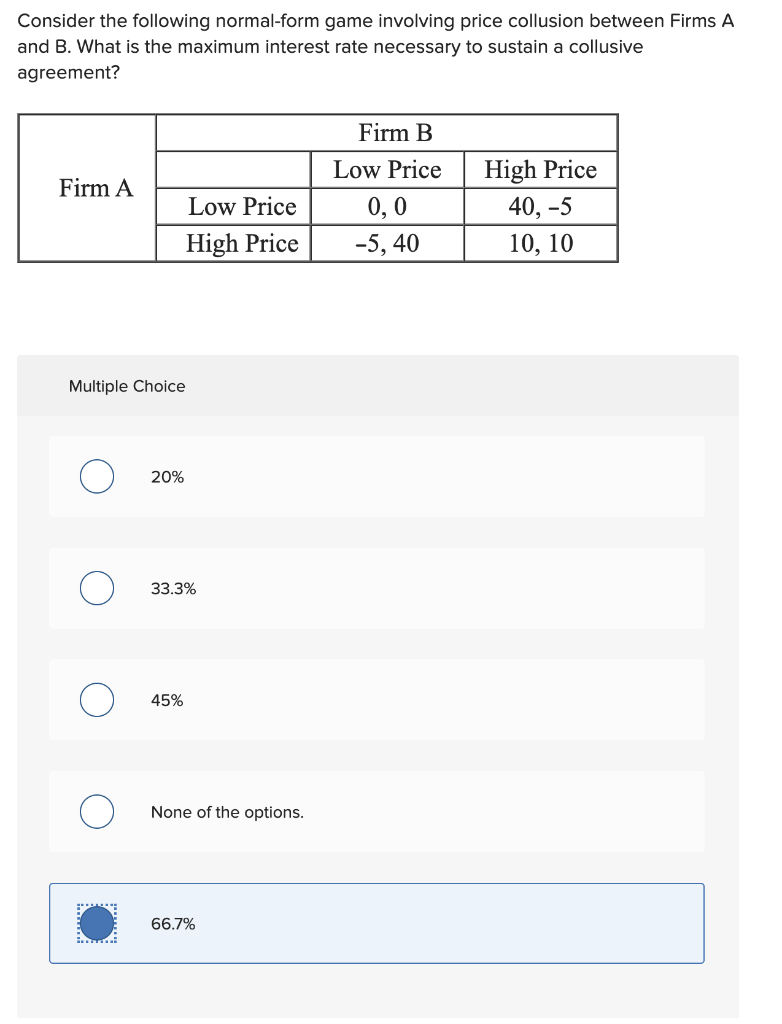The width and height of the screenshot is (782, 1024).
Task: Click the 45% answer text
Action: pyautogui.click(x=166, y=701)
